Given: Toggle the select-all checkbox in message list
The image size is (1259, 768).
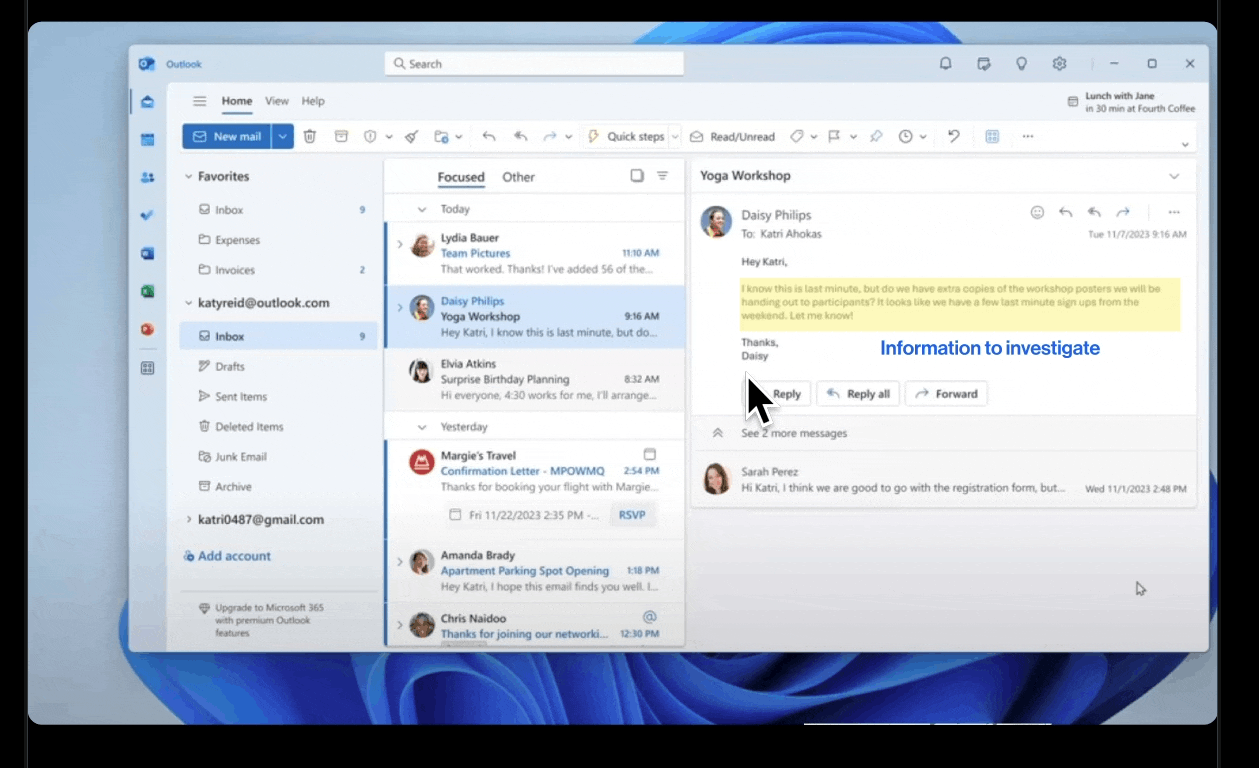Looking at the screenshot, I should tap(637, 176).
